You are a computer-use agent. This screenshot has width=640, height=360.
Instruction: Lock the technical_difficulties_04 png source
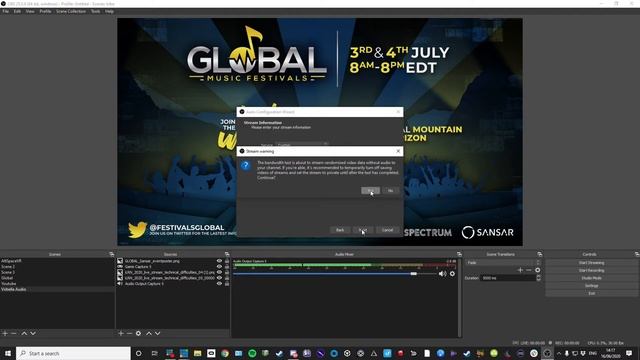pos(227,272)
